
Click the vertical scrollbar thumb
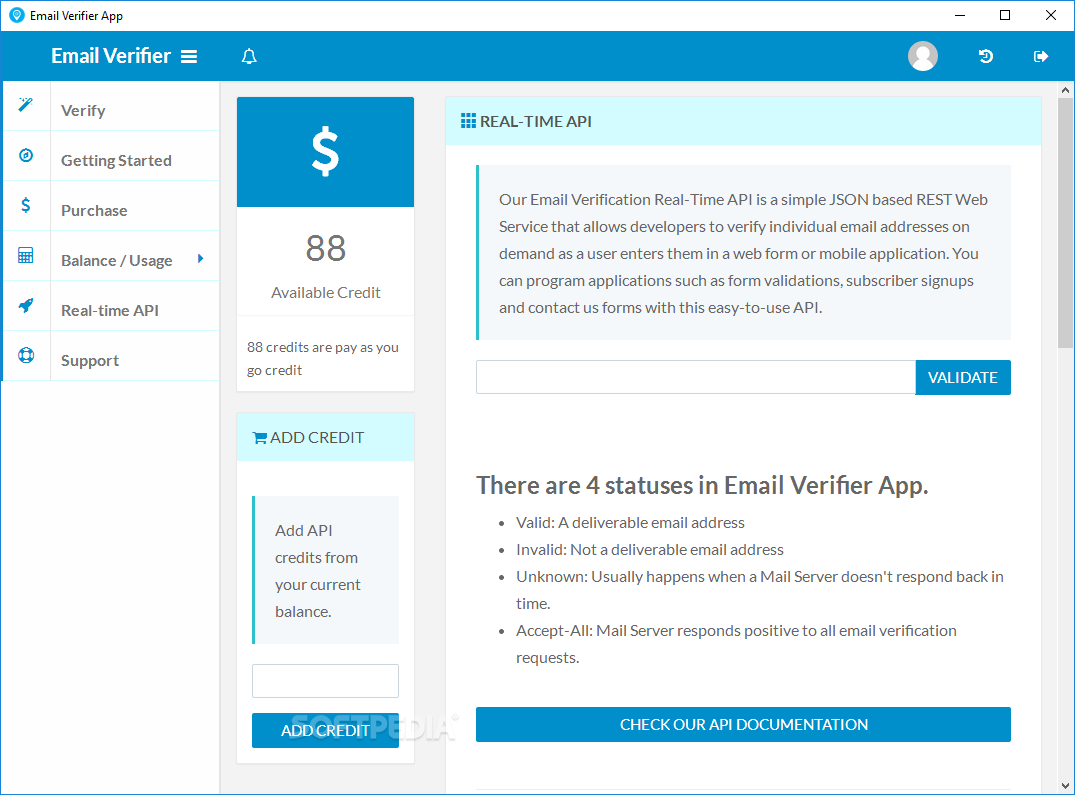(1065, 223)
